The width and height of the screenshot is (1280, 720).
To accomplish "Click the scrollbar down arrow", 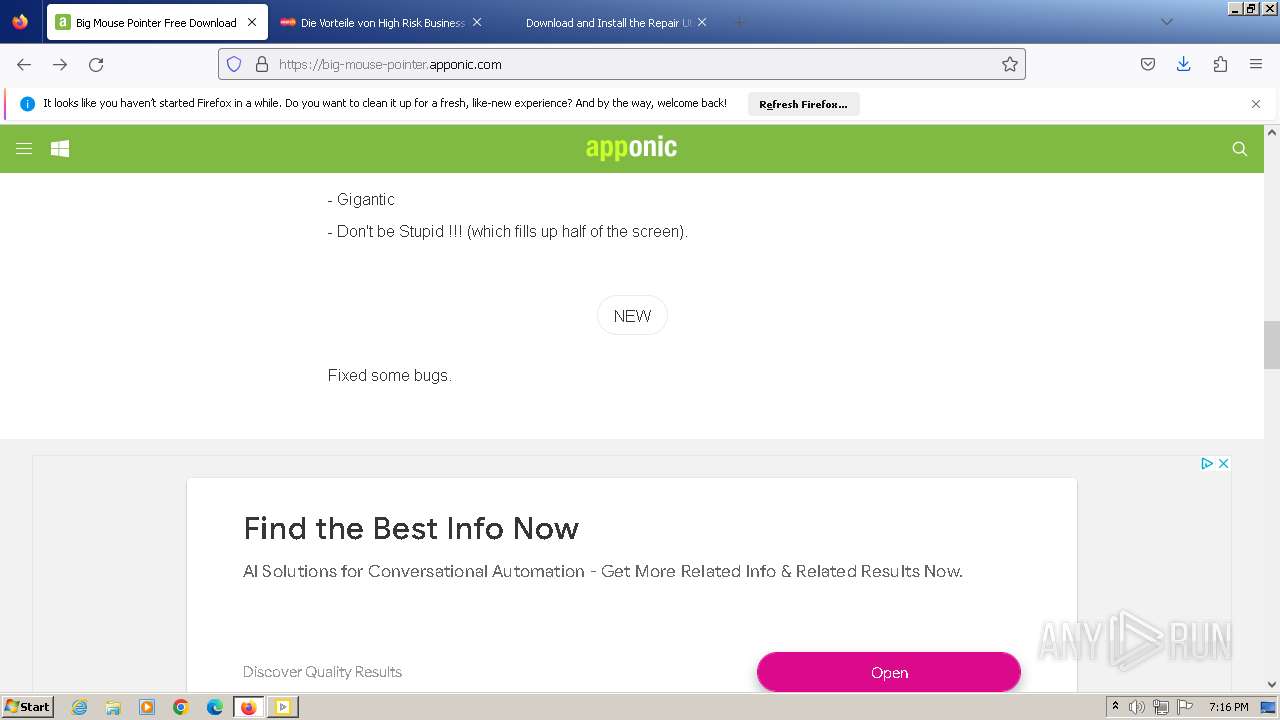I will tap(1272, 685).
